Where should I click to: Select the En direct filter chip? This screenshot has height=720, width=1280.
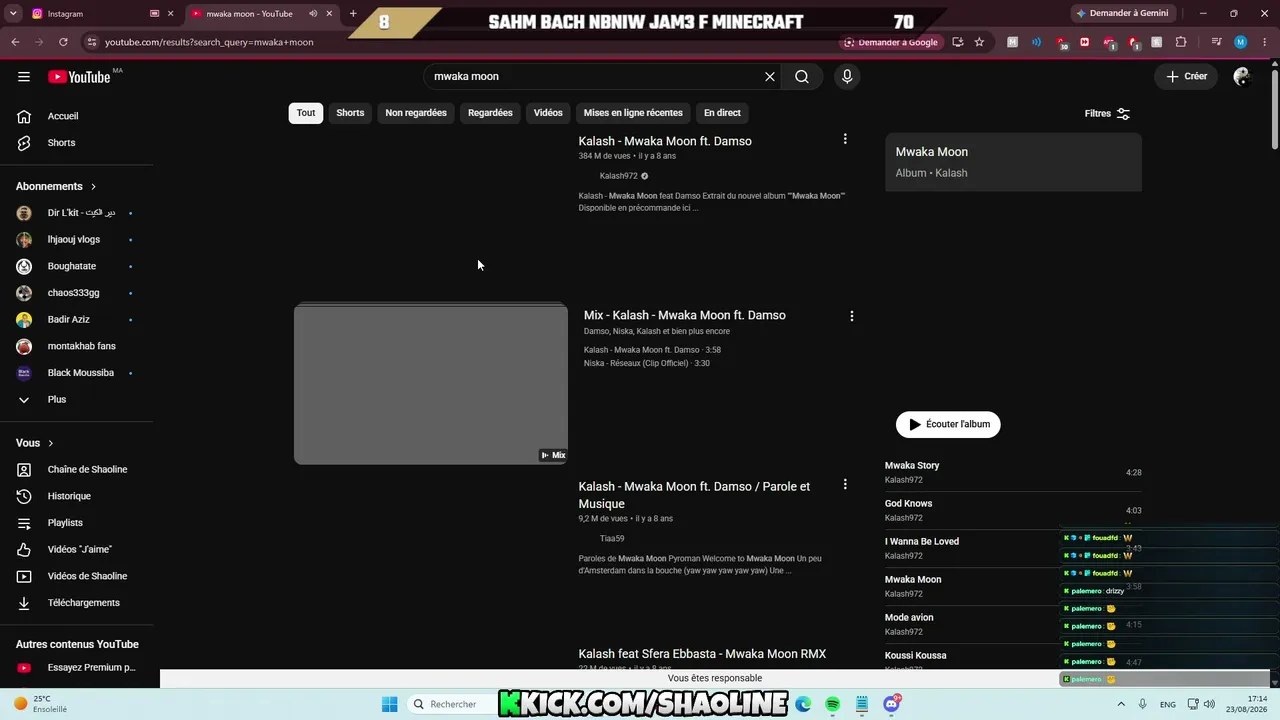pos(722,113)
